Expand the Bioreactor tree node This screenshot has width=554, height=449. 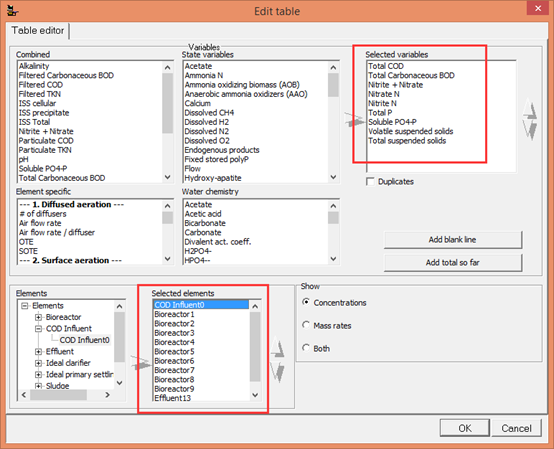click(x=38, y=317)
